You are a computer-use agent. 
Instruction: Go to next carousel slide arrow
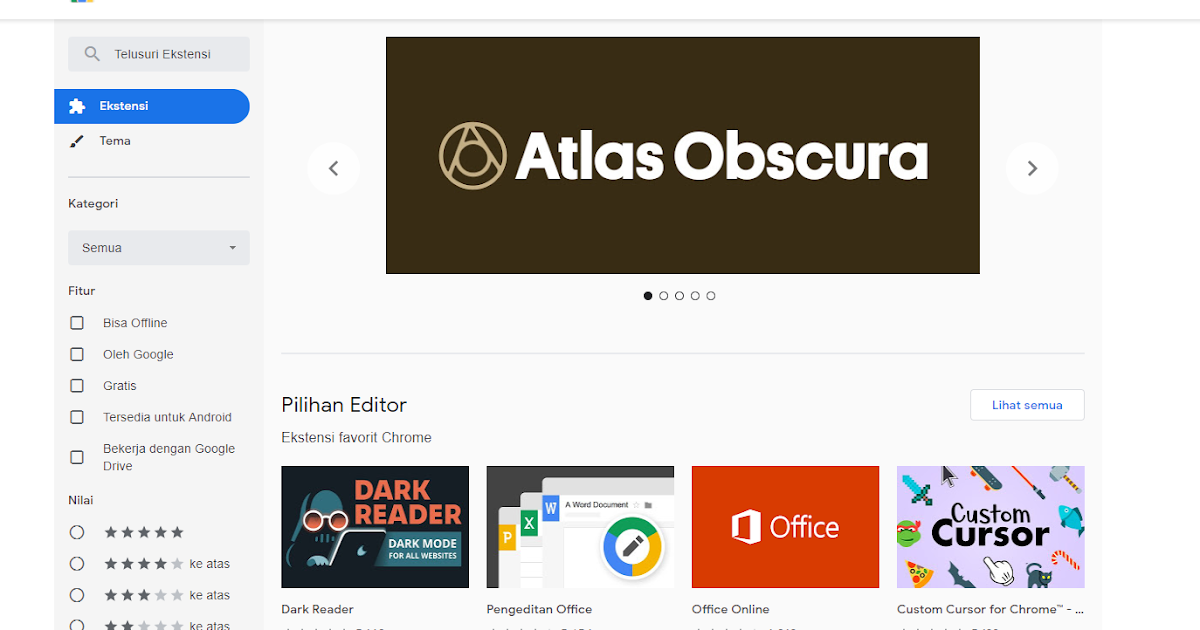1032,168
